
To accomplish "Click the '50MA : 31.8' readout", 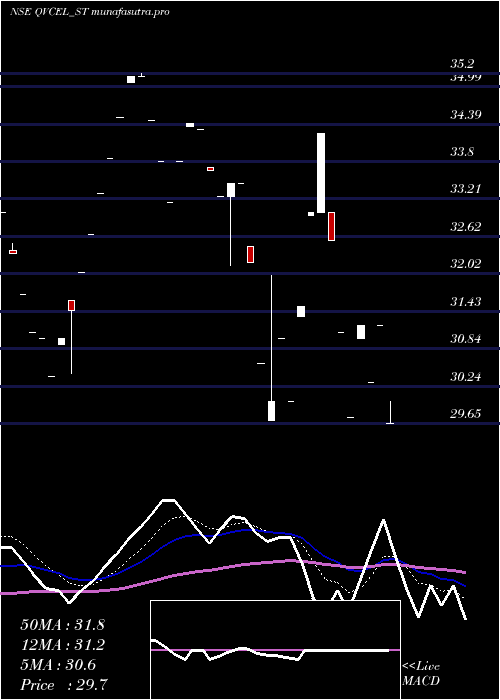I will (62, 625).
